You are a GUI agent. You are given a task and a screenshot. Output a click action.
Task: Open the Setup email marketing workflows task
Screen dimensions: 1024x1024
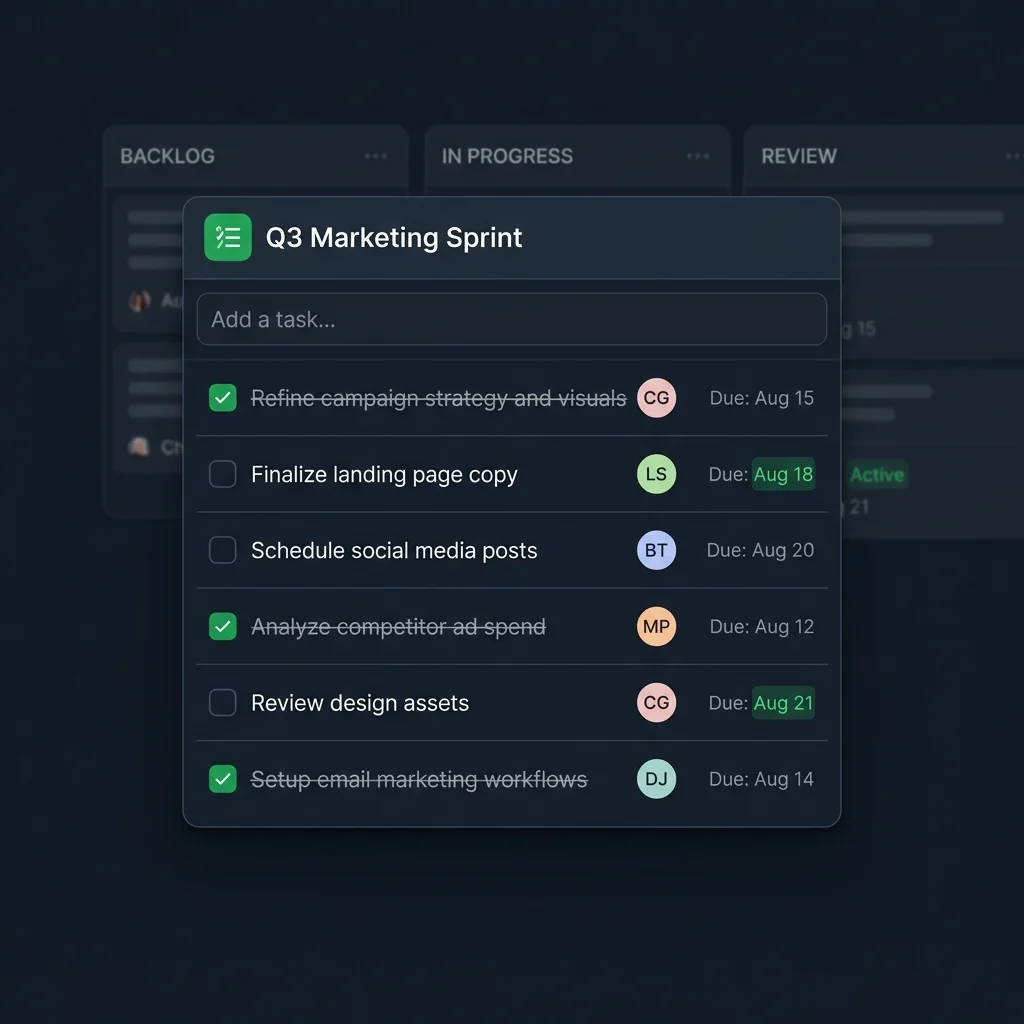click(x=419, y=779)
